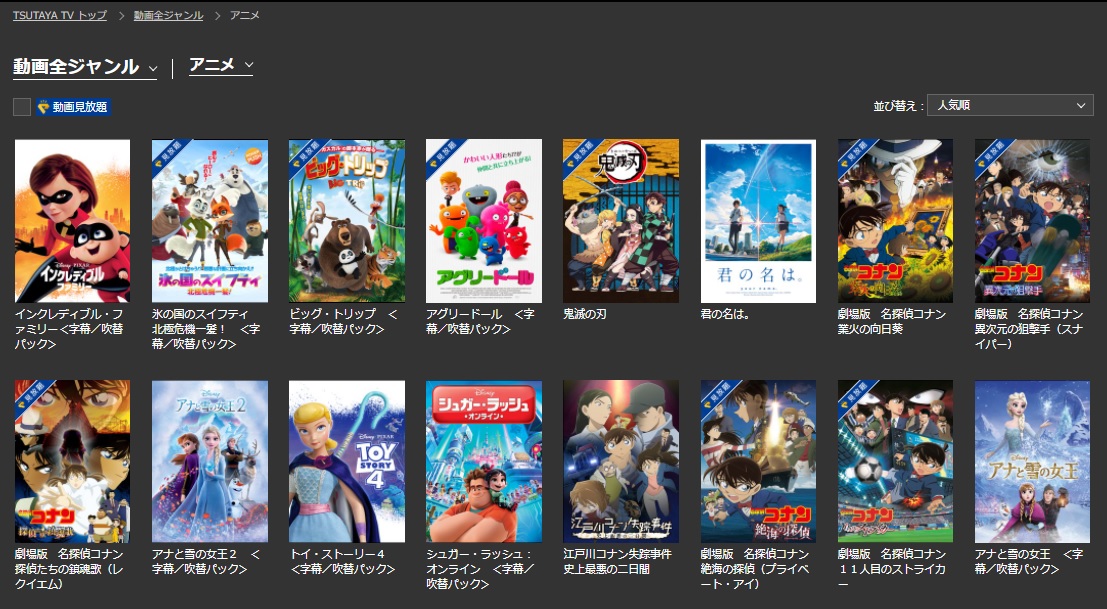Expand the アニメ subgenre dropdown
This screenshot has width=1107, height=609.
click(x=221, y=65)
